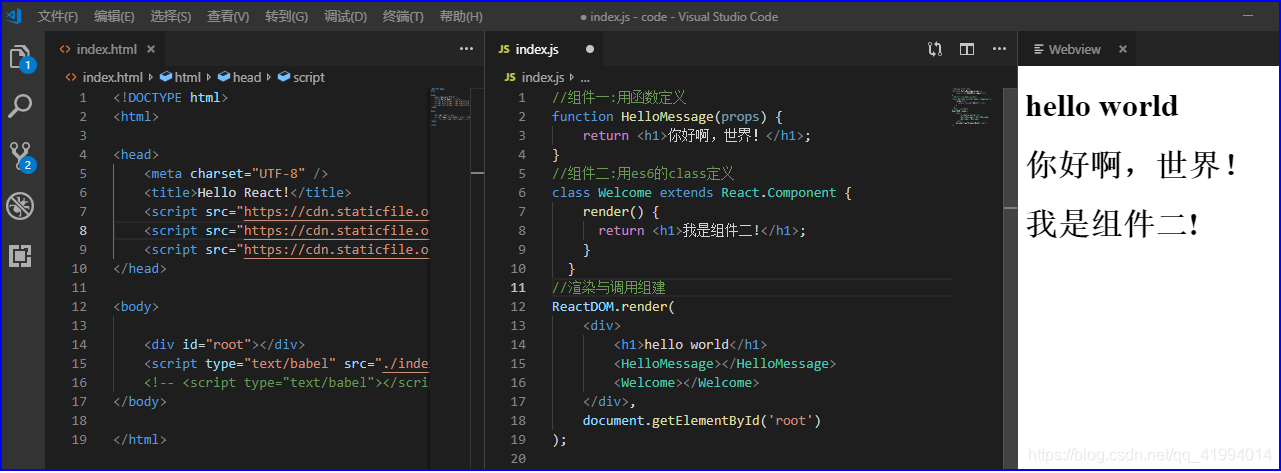Click line number 11 in index.js gutter
The width and height of the screenshot is (1281, 473).
pyautogui.click(x=518, y=288)
